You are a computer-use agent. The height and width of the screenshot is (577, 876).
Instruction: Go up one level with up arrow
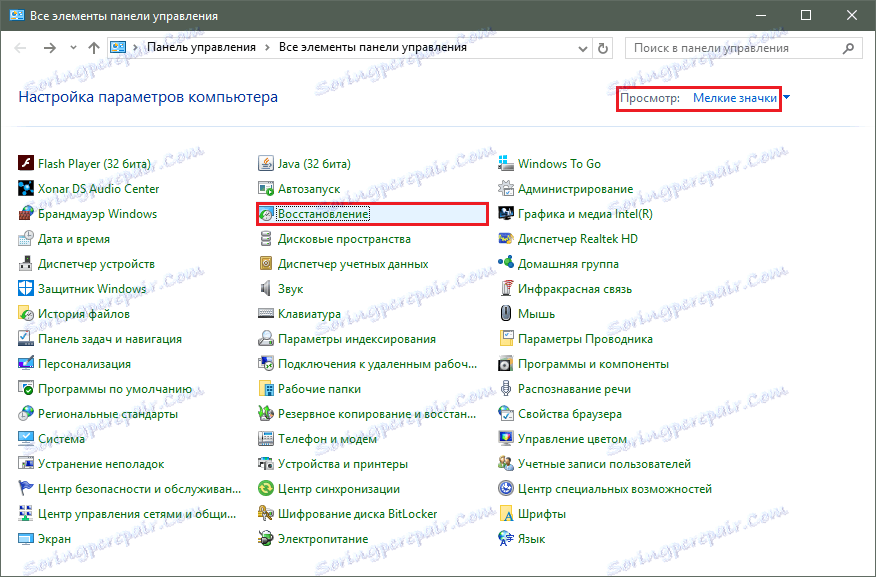[94, 48]
